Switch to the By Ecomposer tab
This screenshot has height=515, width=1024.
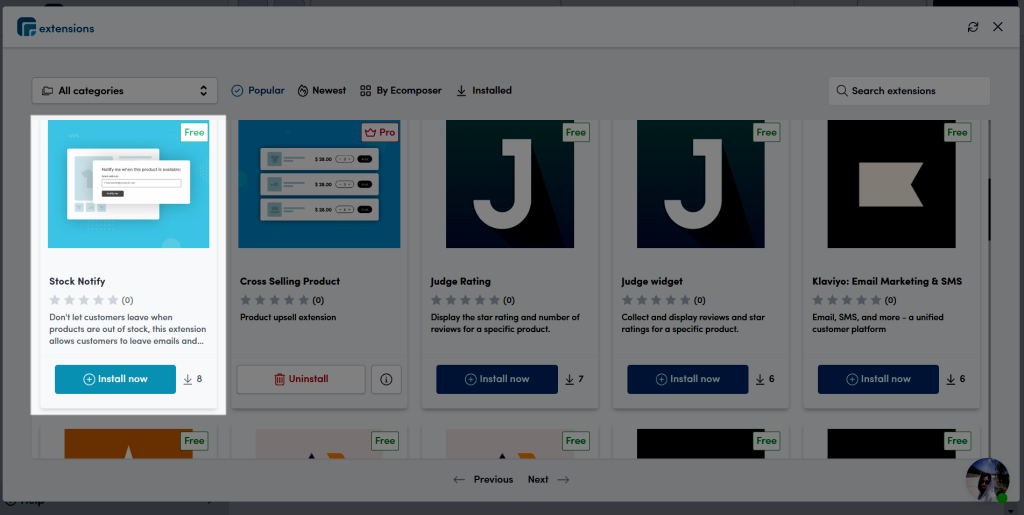click(x=401, y=91)
